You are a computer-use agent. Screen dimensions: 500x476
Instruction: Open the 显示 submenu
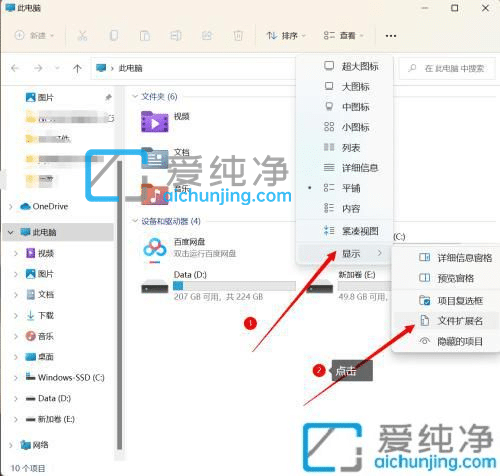tap(344, 254)
